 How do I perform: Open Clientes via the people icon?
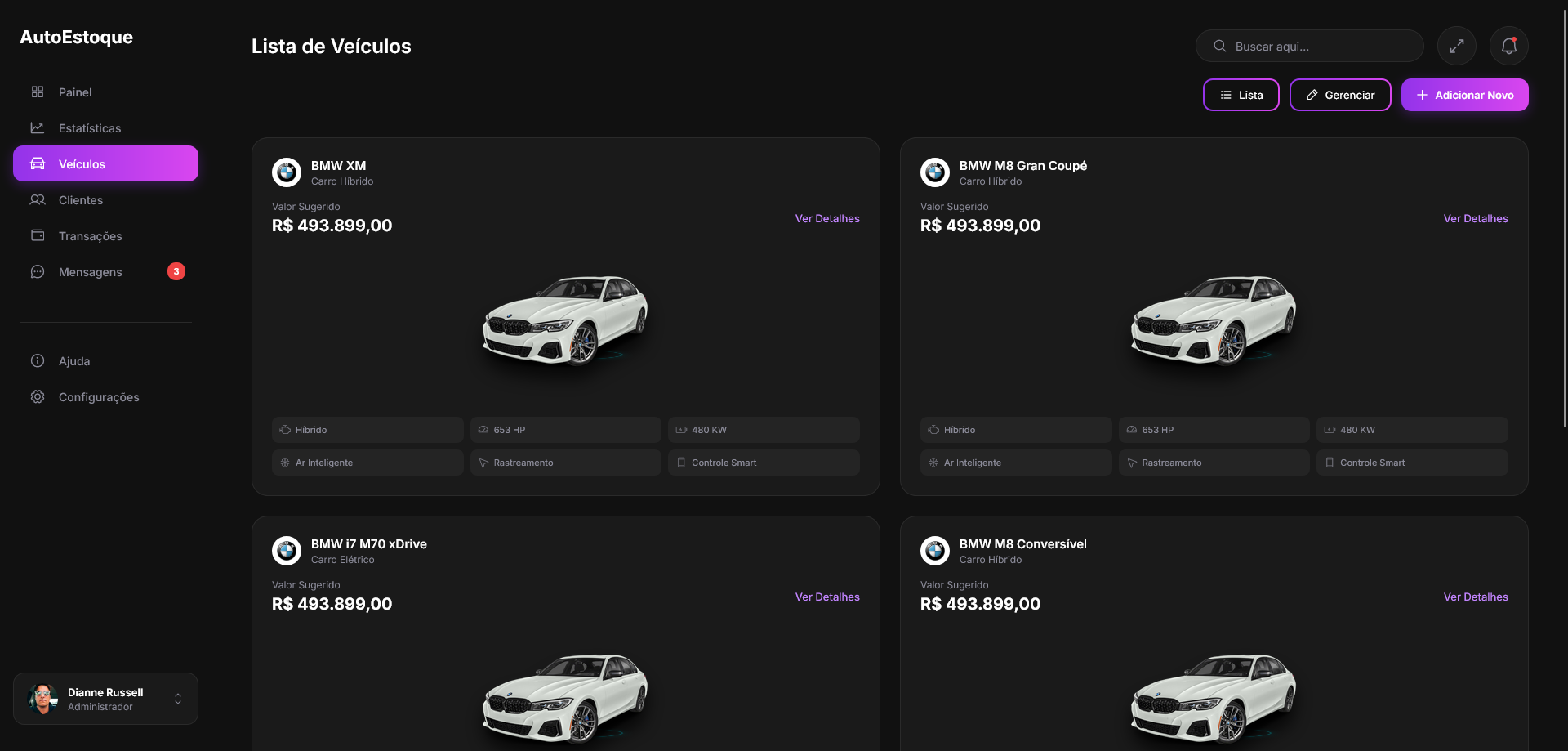pos(37,199)
